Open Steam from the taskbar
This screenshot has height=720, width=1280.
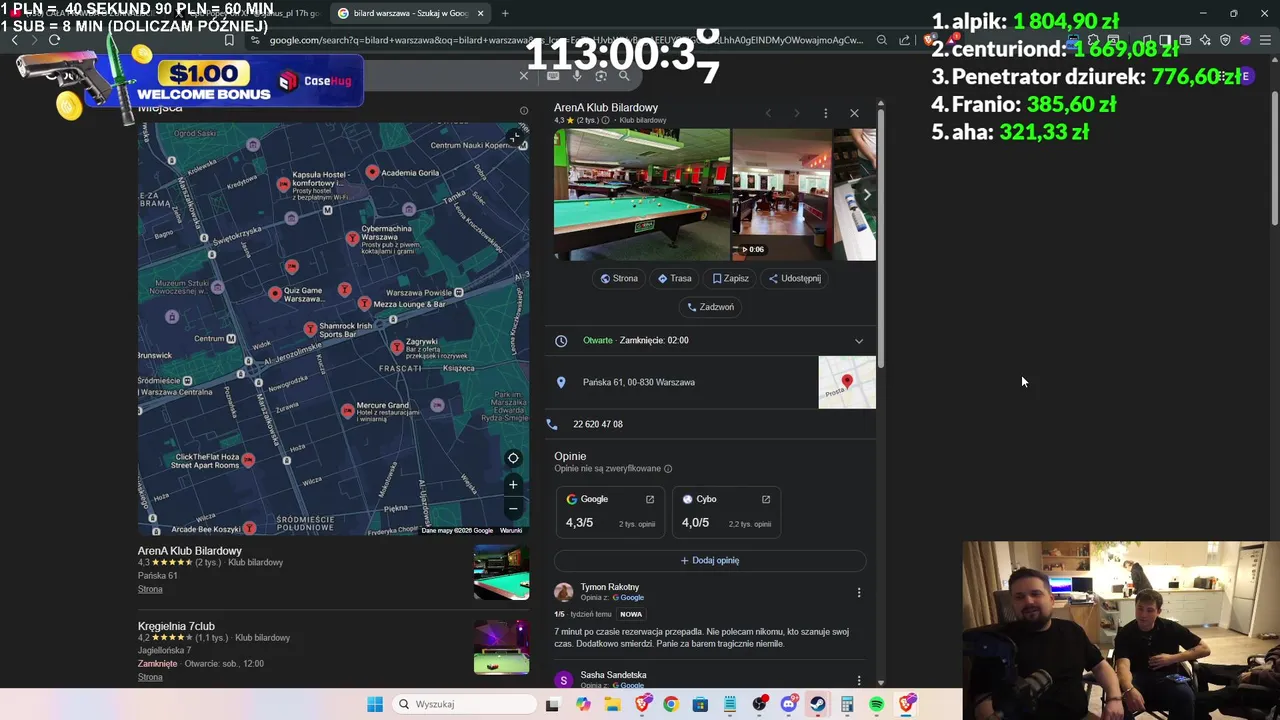tap(818, 704)
